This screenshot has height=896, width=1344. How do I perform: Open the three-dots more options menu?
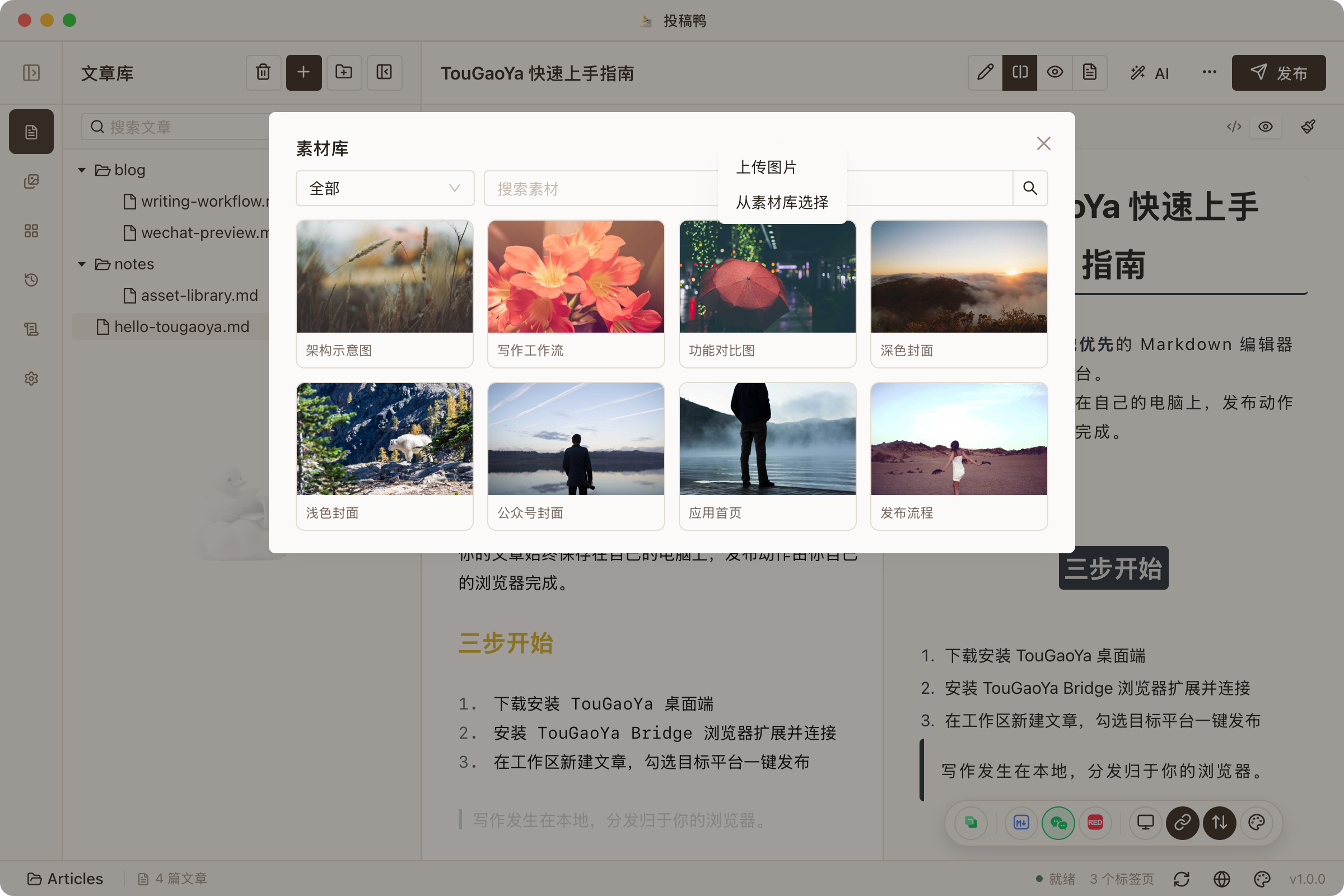tap(1209, 73)
